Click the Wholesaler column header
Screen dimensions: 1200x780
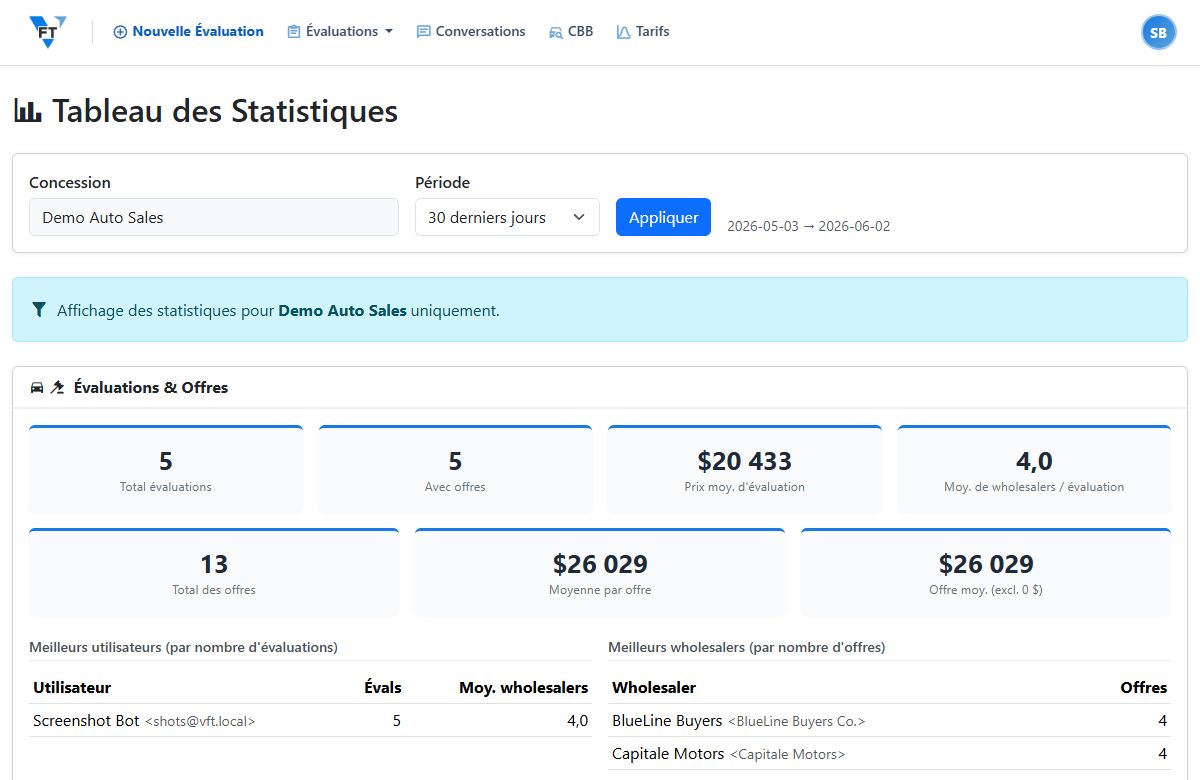(654, 687)
